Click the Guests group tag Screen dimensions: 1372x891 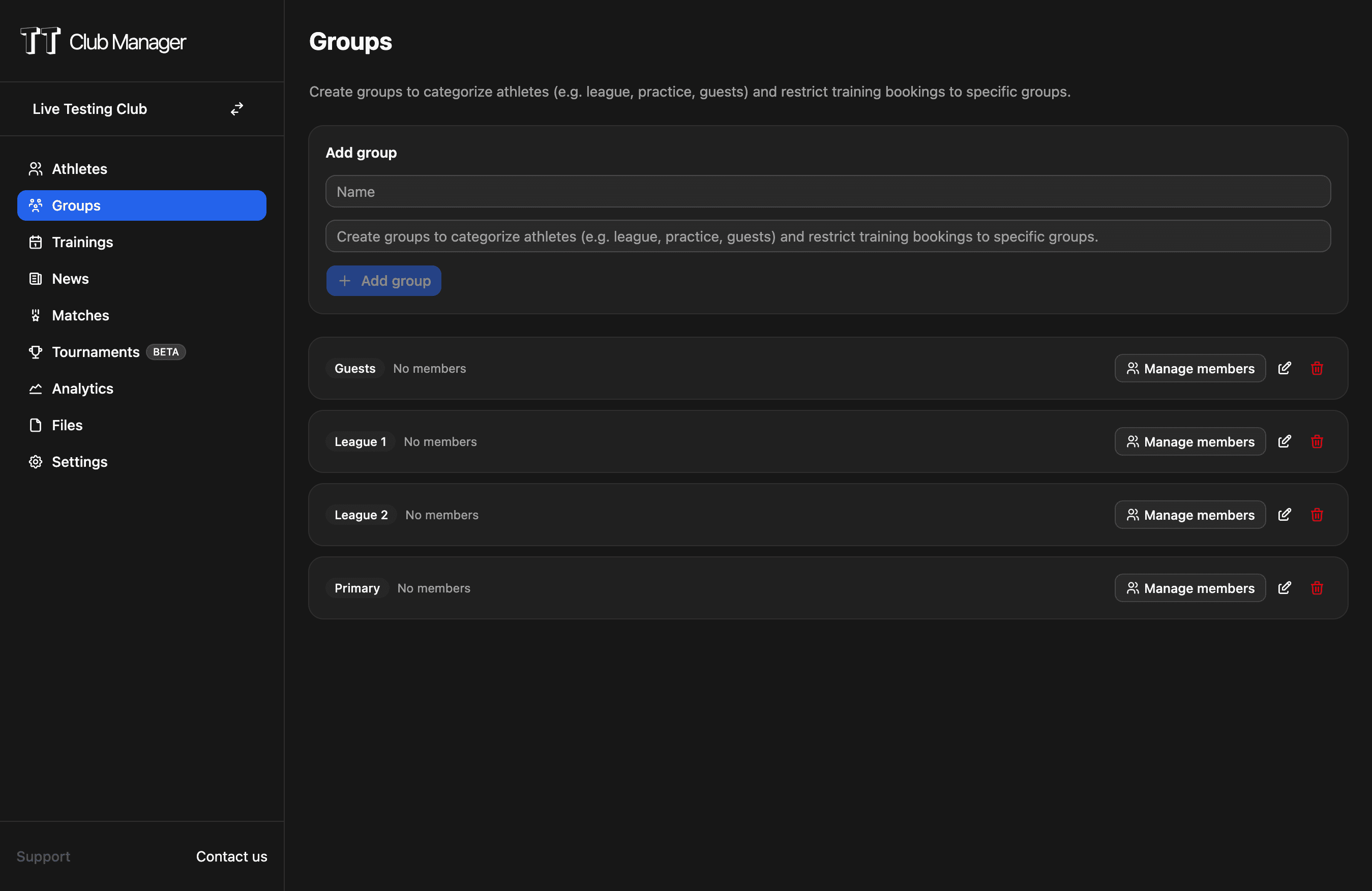coord(355,368)
